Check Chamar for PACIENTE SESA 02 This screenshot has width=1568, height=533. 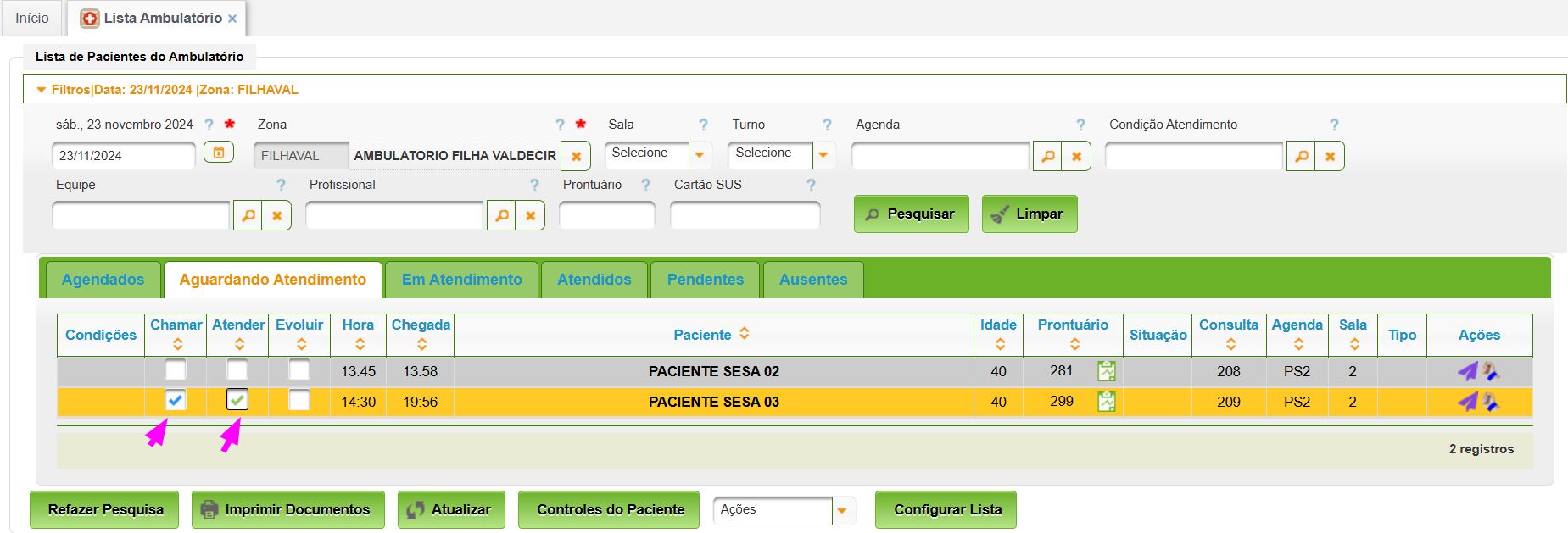pyautogui.click(x=176, y=369)
